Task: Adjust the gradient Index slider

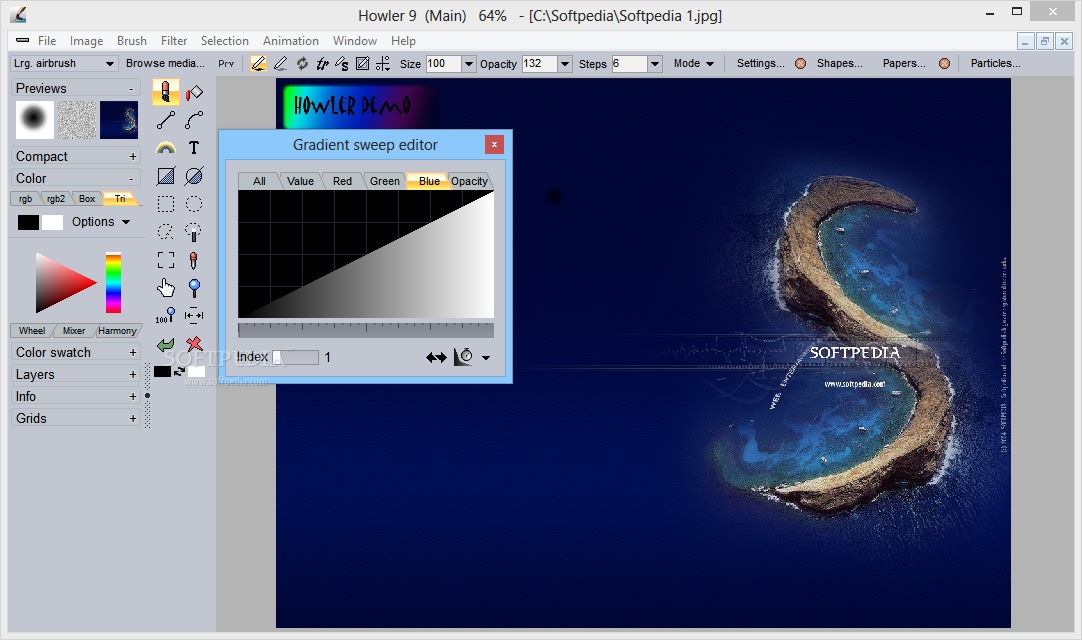Action: (295, 357)
